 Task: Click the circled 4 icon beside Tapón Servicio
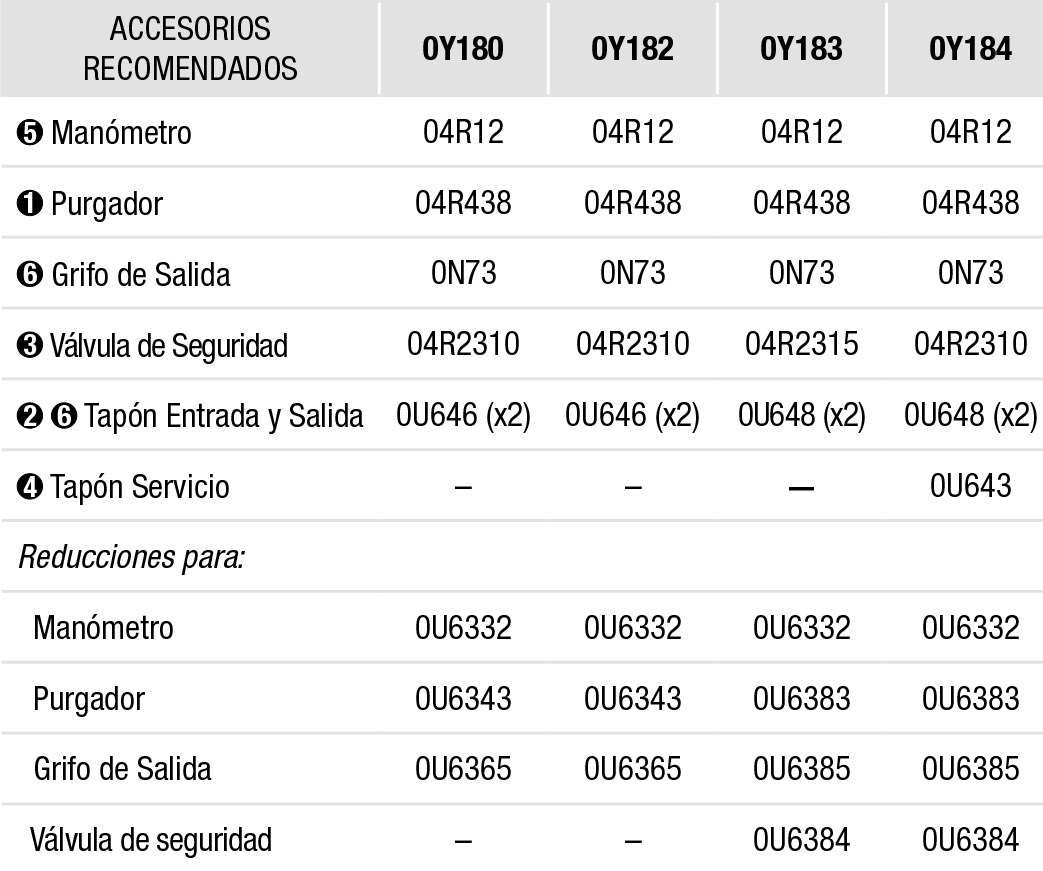click(x=29, y=487)
